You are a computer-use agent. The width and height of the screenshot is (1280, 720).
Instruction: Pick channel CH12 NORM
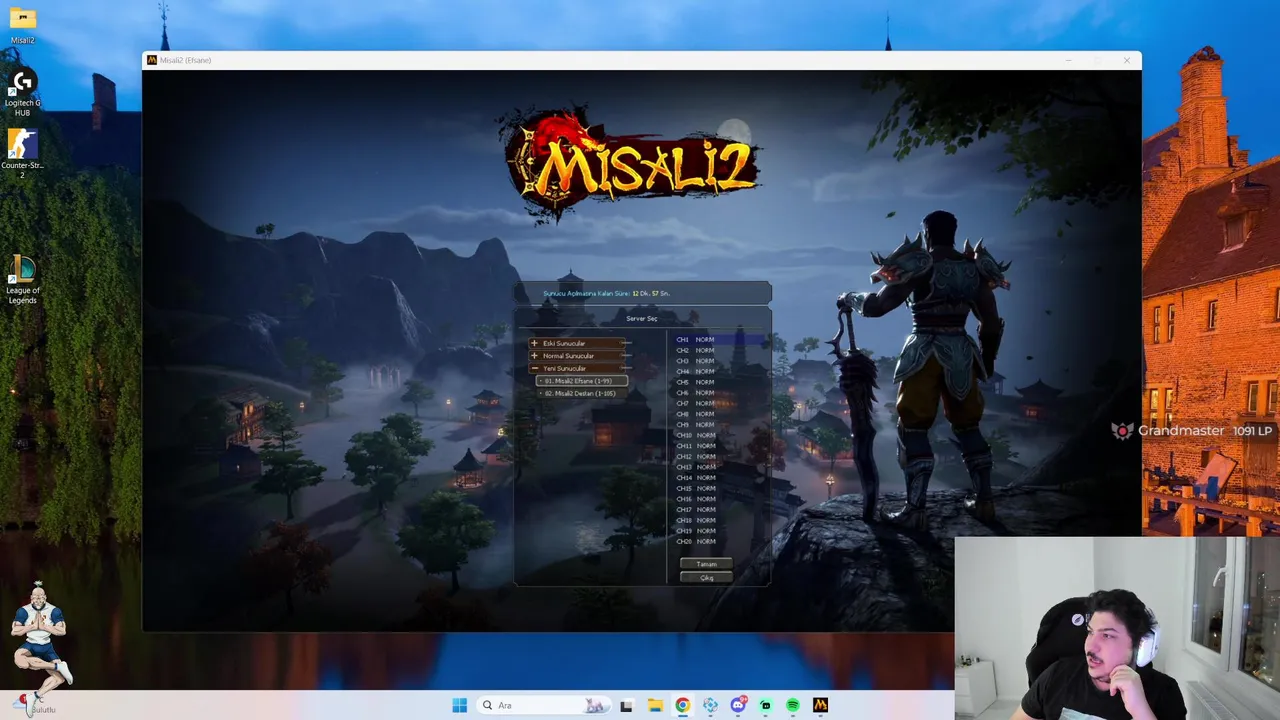point(718,456)
